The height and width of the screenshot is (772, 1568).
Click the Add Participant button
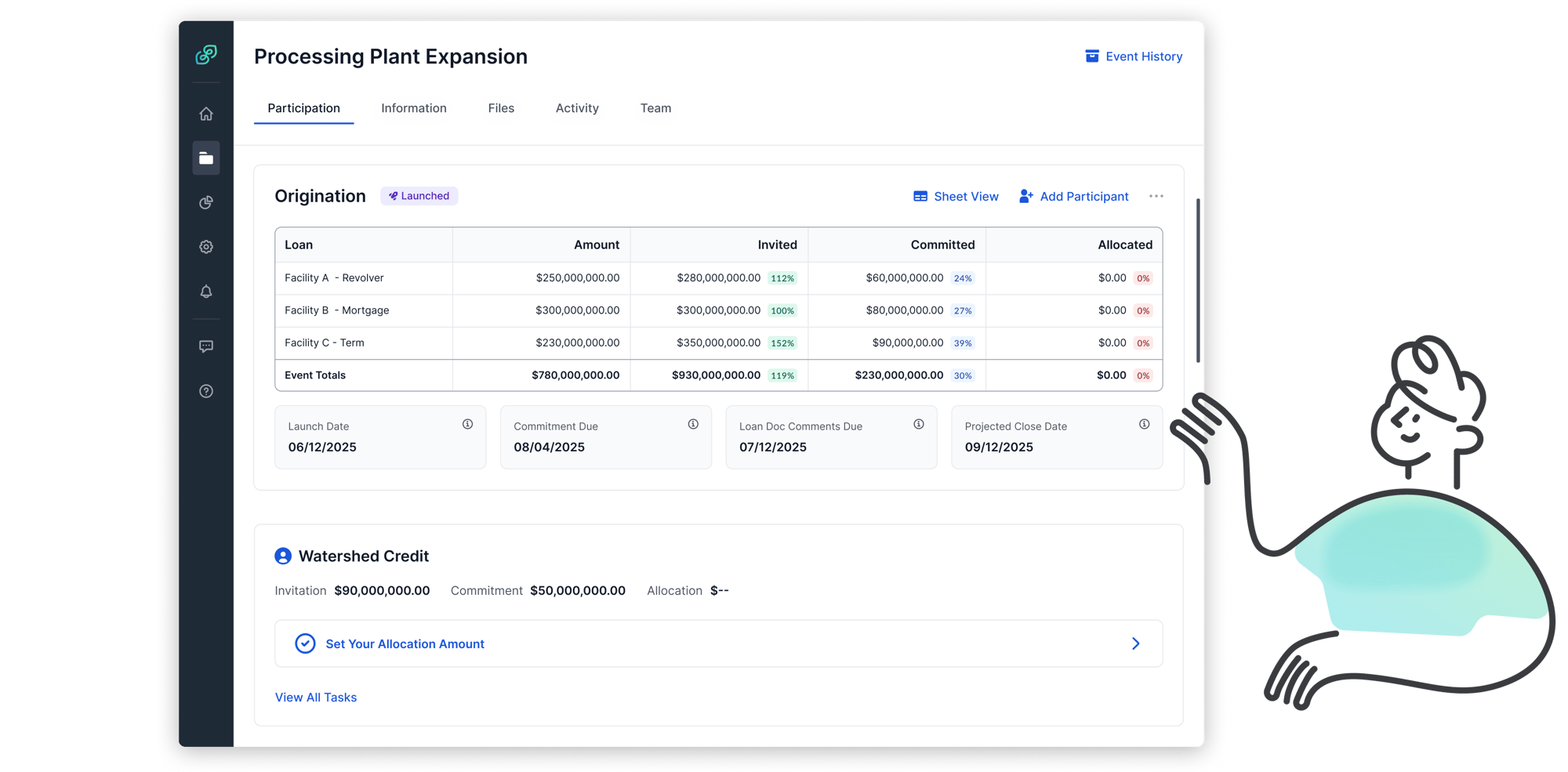1073,197
